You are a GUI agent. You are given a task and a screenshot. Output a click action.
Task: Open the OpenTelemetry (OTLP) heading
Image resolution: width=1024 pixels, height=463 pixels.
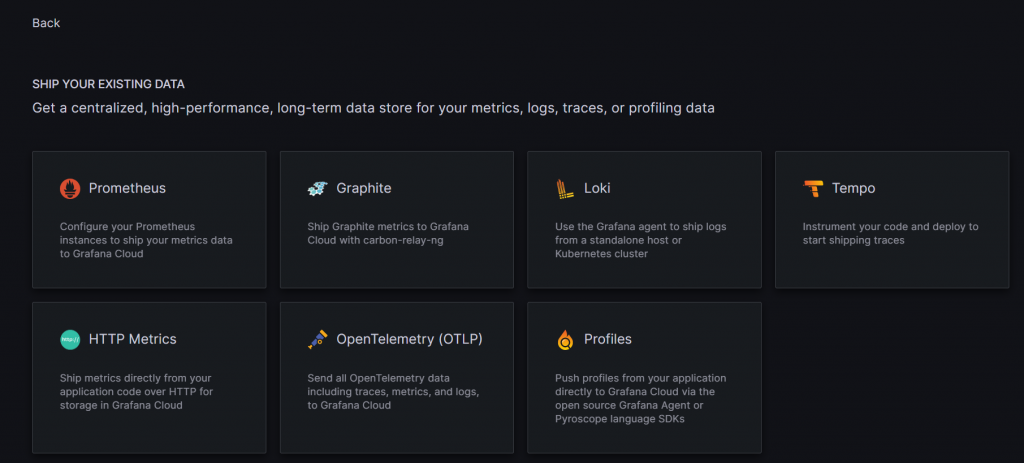[x=409, y=339]
